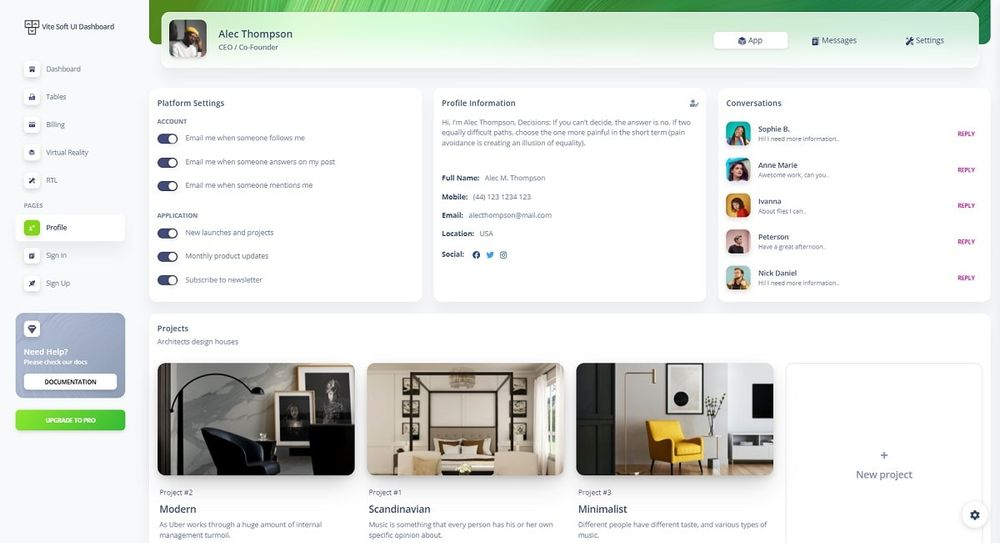Open the Virtual Reality sidebar label
This screenshot has width=1000, height=543.
point(67,152)
